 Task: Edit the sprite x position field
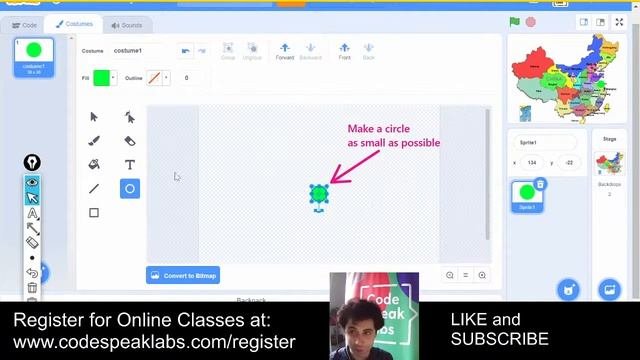(532, 162)
